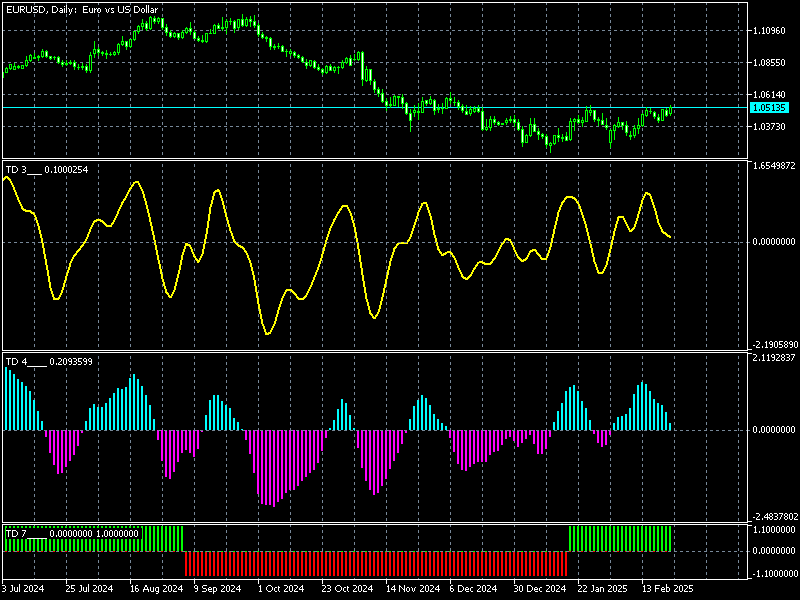The width and height of the screenshot is (800, 600).
Task: Select the TD 3 indicator label 0.1000254
Action: (x=47, y=170)
